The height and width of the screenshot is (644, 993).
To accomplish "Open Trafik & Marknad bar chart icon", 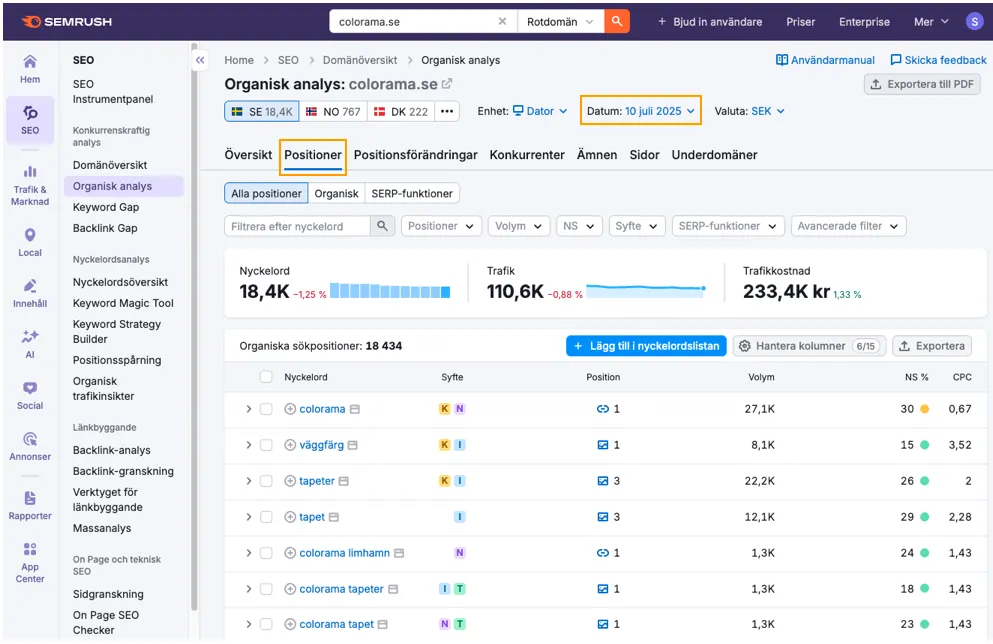I will 30,172.
